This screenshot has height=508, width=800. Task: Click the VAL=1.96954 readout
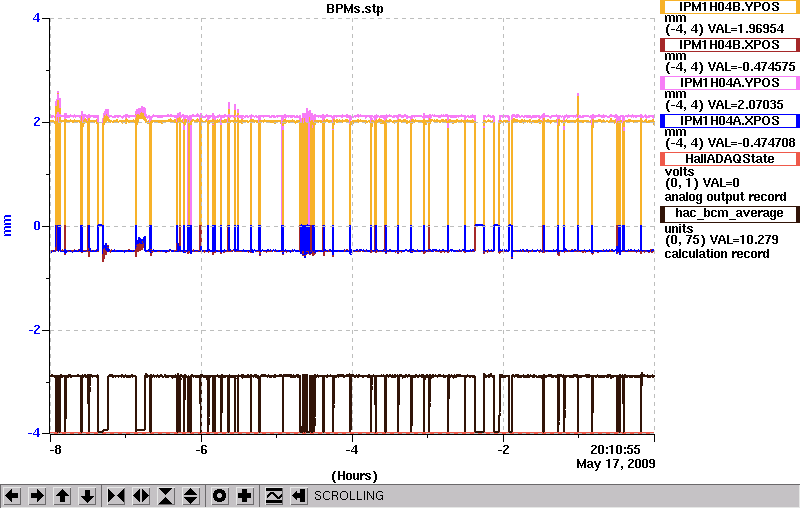coord(745,29)
